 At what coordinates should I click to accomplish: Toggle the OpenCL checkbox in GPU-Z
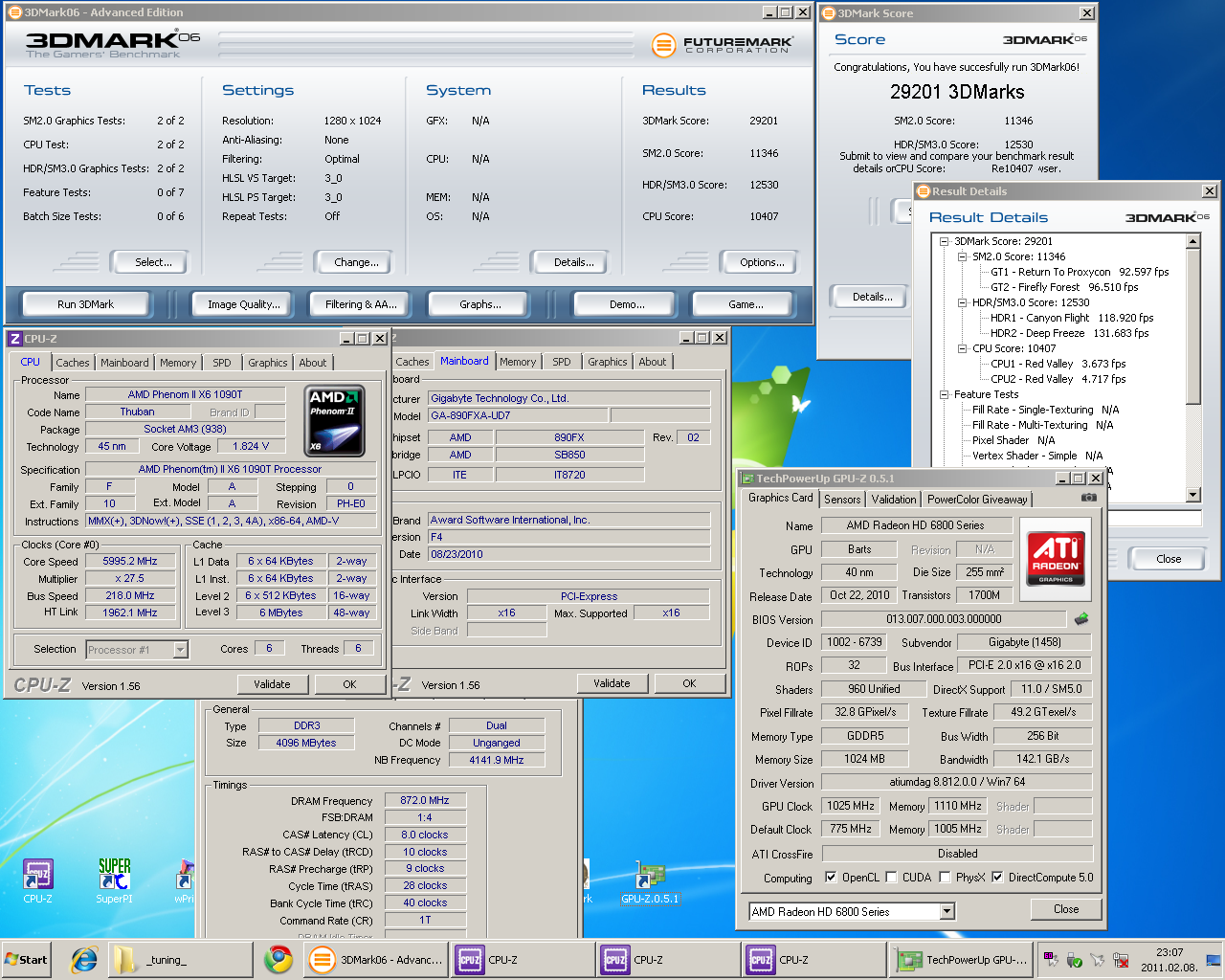[x=831, y=877]
